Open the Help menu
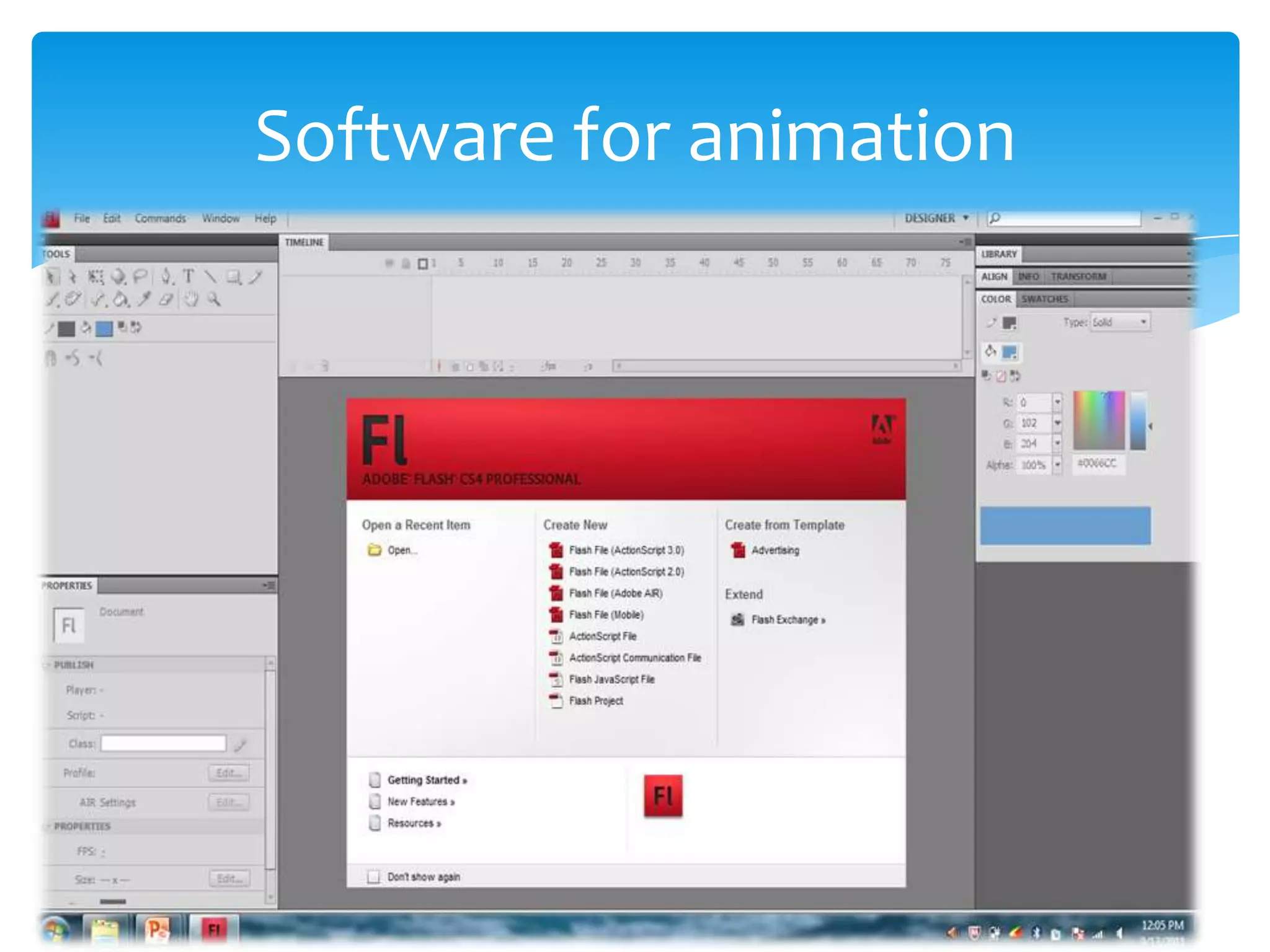 coord(265,218)
